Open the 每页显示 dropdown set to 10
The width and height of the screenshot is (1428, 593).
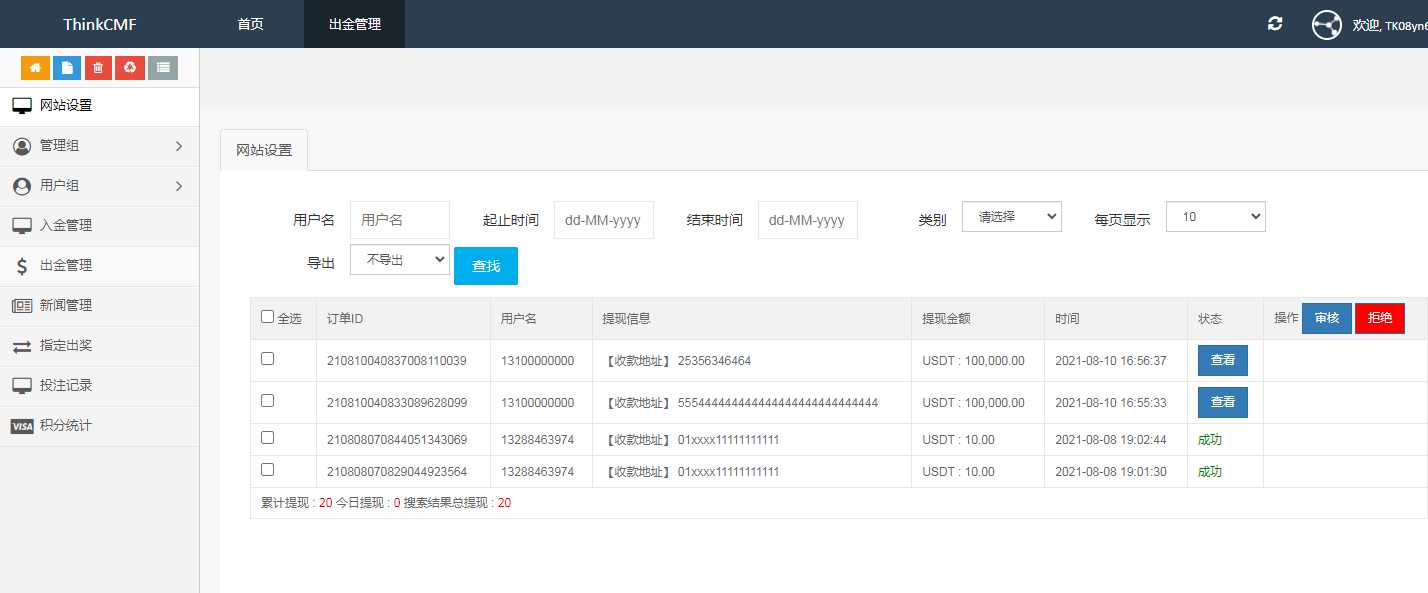(x=1215, y=217)
